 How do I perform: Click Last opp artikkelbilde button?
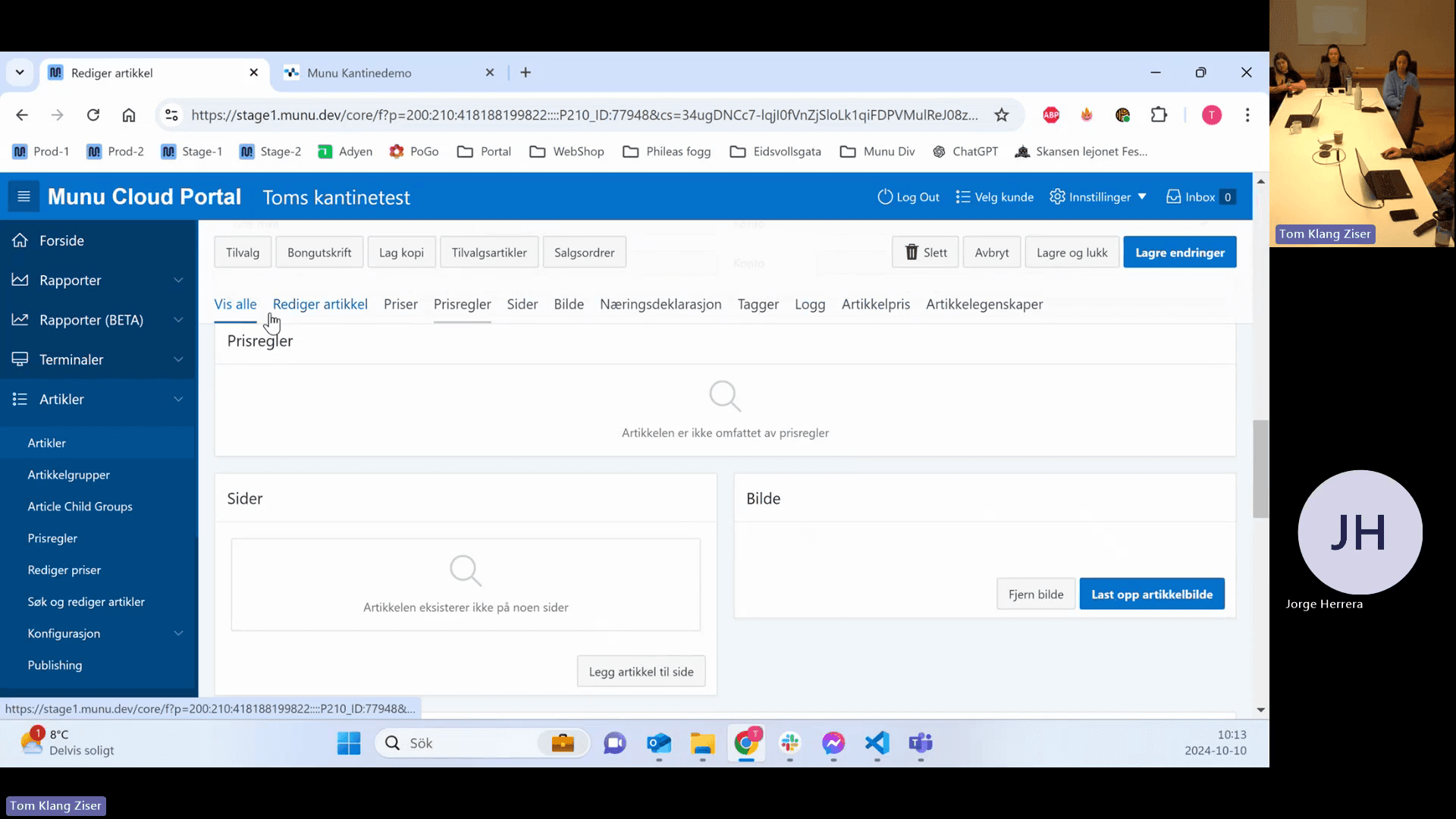coord(1152,595)
